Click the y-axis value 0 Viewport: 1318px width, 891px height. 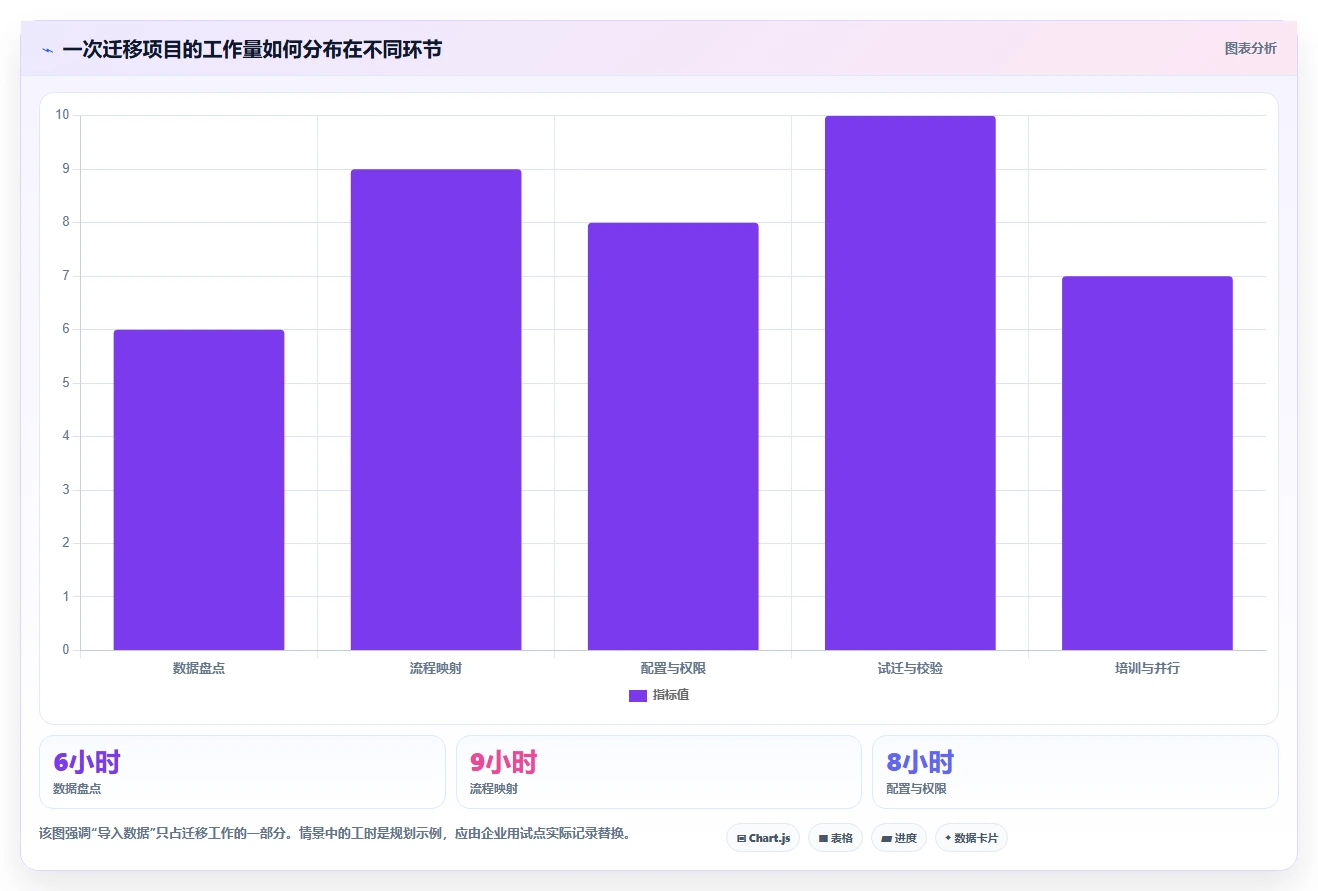tap(66, 650)
